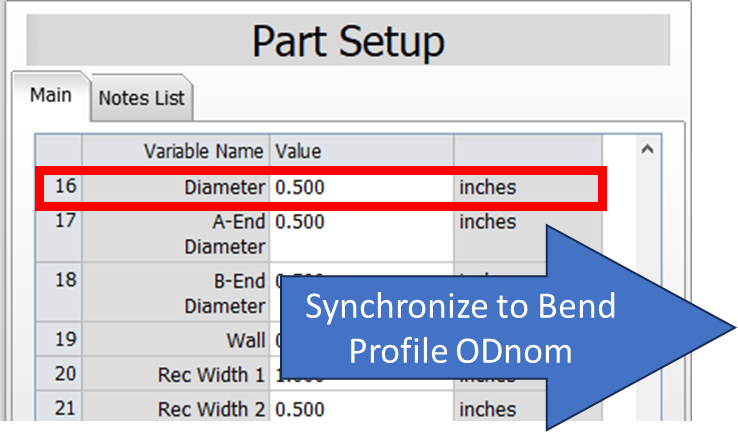Select row header 20
Viewport: 738px width, 432px height.
coord(59,374)
